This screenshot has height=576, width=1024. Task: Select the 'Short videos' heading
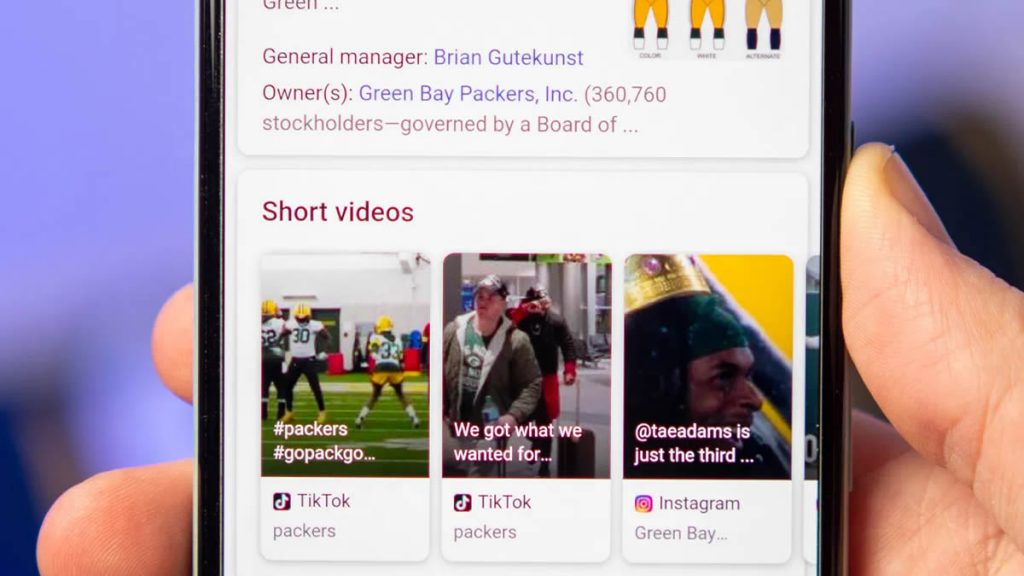pos(338,212)
